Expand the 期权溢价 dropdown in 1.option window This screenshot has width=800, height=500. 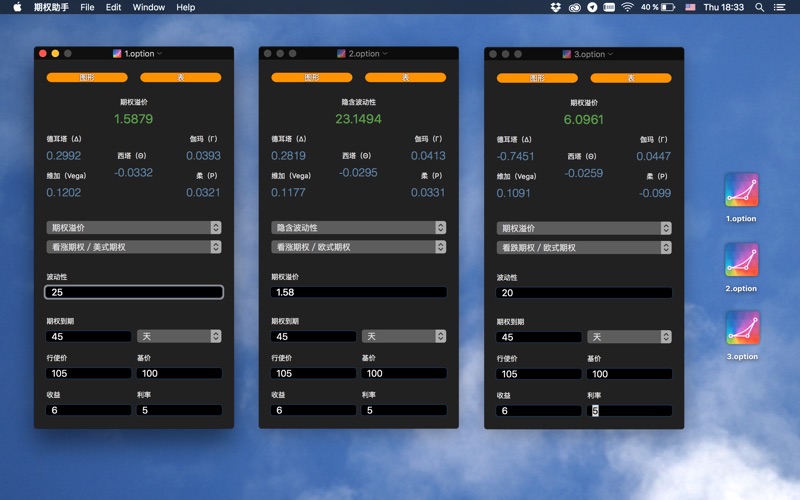point(133,228)
